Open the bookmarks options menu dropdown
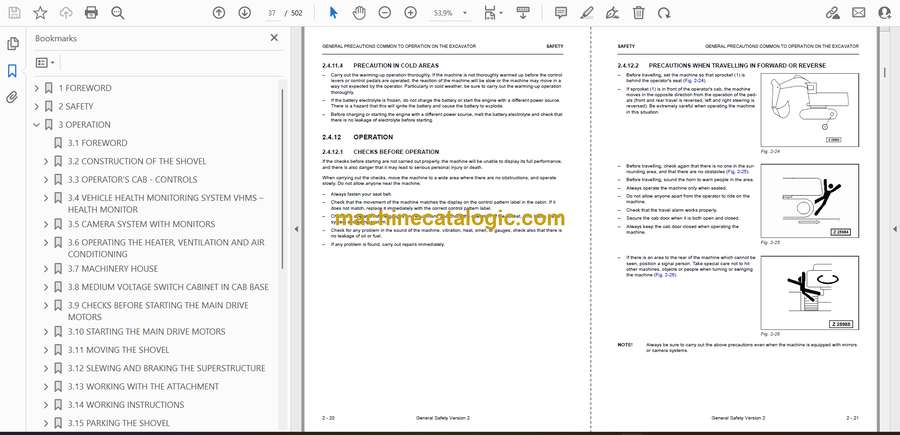Viewport: 900px width, 435px height. 45,63
